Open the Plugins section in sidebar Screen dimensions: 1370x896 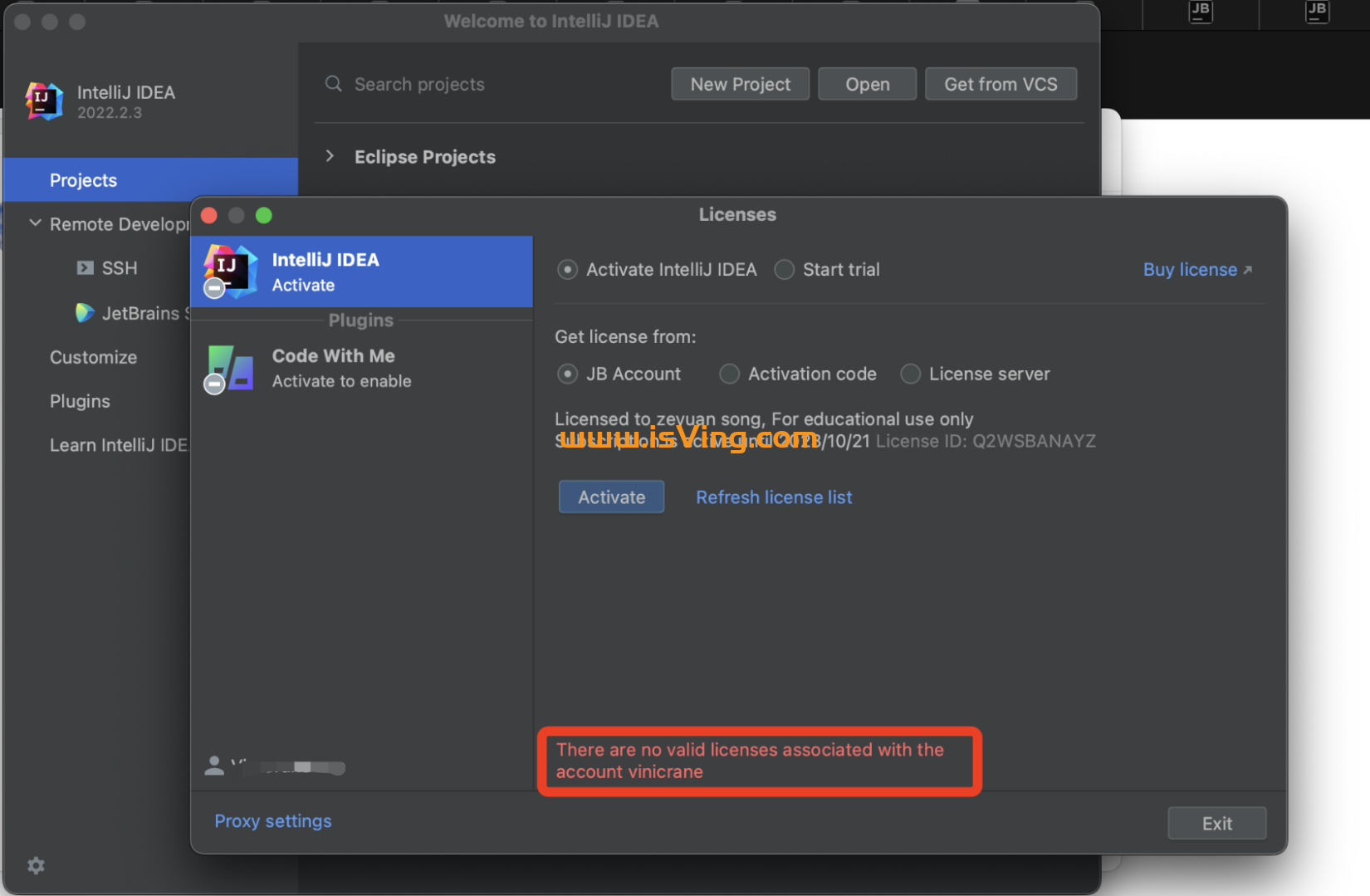pos(80,401)
